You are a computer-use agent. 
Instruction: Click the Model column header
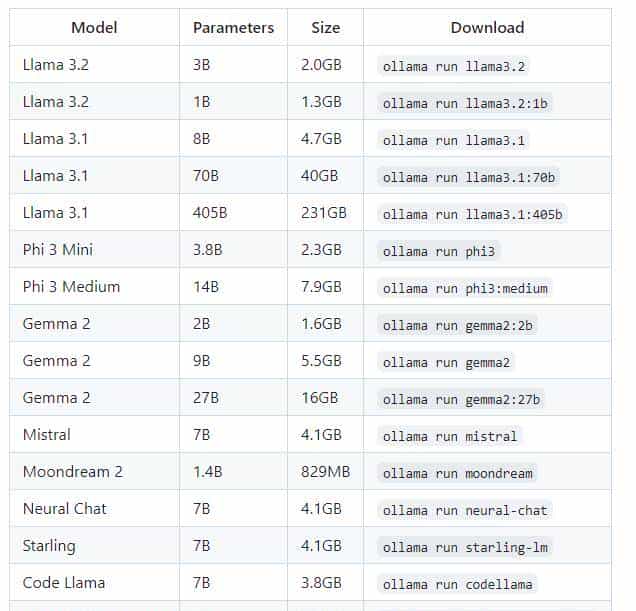click(x=94, y=28)
